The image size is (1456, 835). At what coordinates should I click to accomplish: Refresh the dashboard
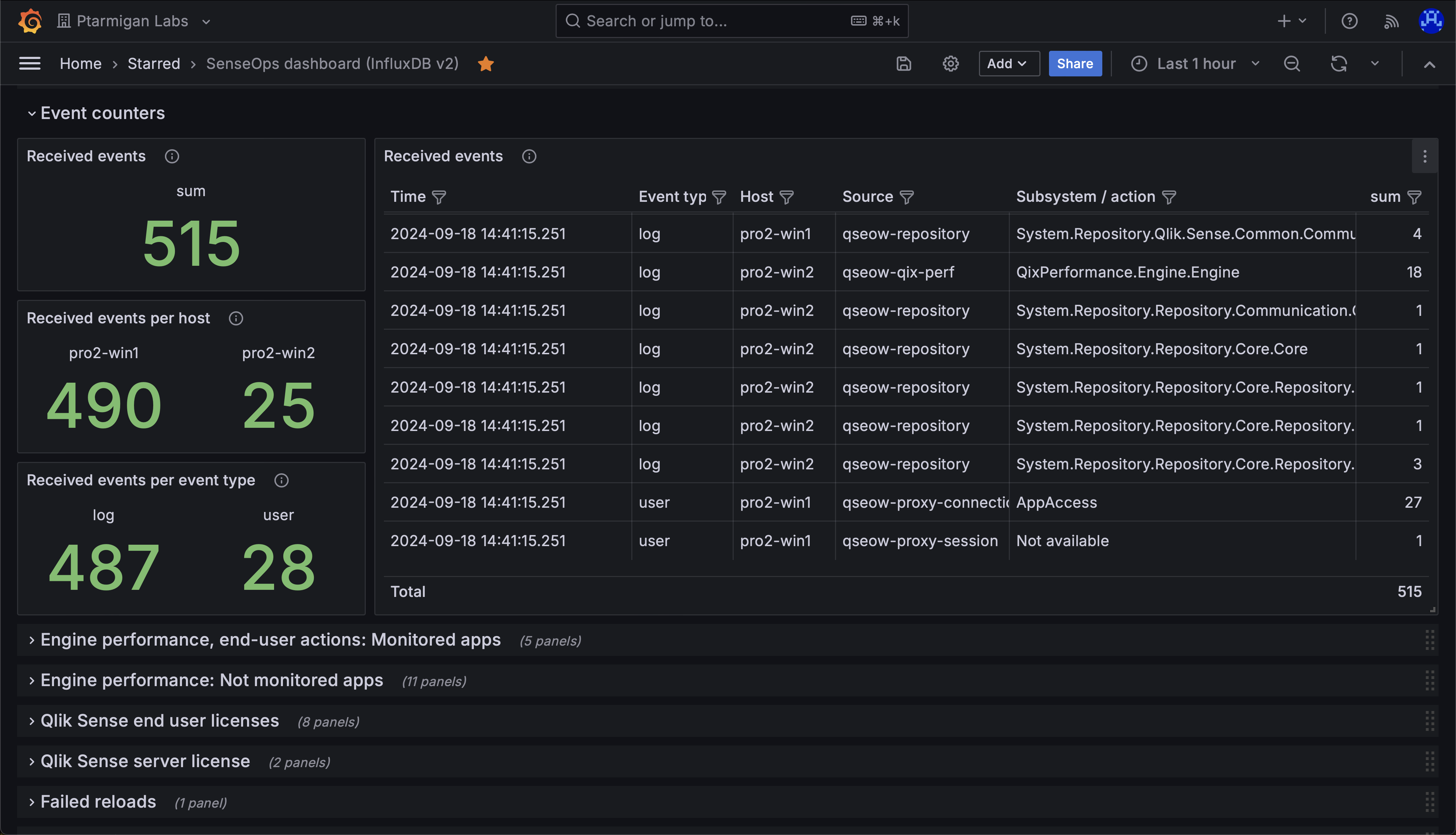[x=1338, y=64]
